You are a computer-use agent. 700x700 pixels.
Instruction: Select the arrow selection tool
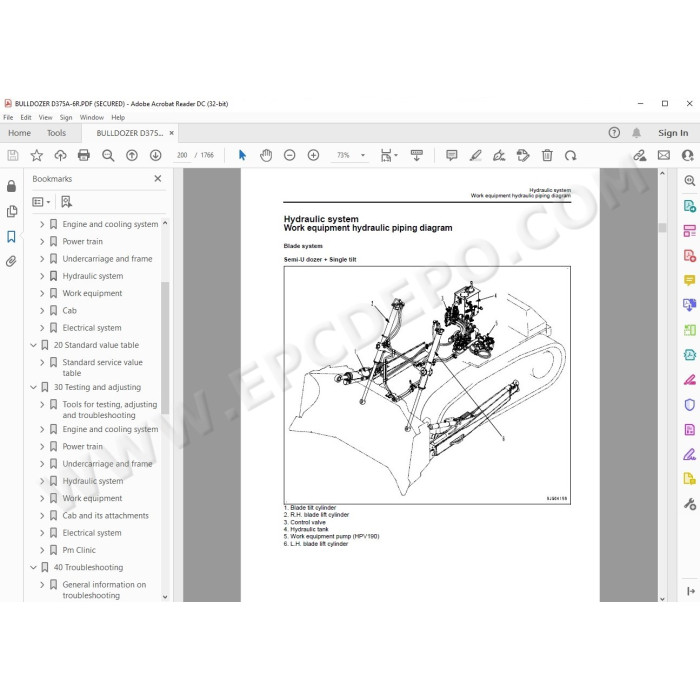[x=242, y=155]
